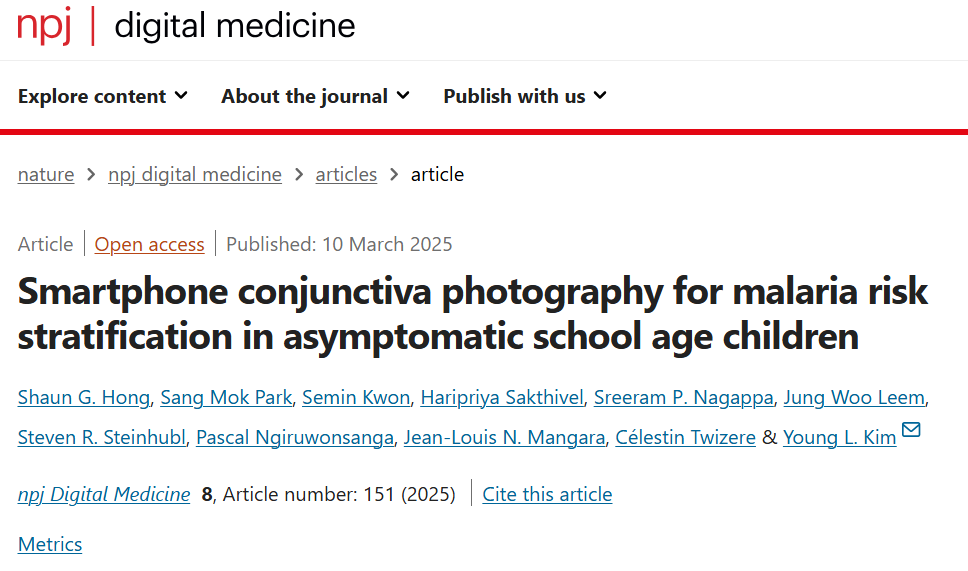Click author Haripriya Sakthivel
Screen dimensions: 968x571
click(x=502, y=398)
